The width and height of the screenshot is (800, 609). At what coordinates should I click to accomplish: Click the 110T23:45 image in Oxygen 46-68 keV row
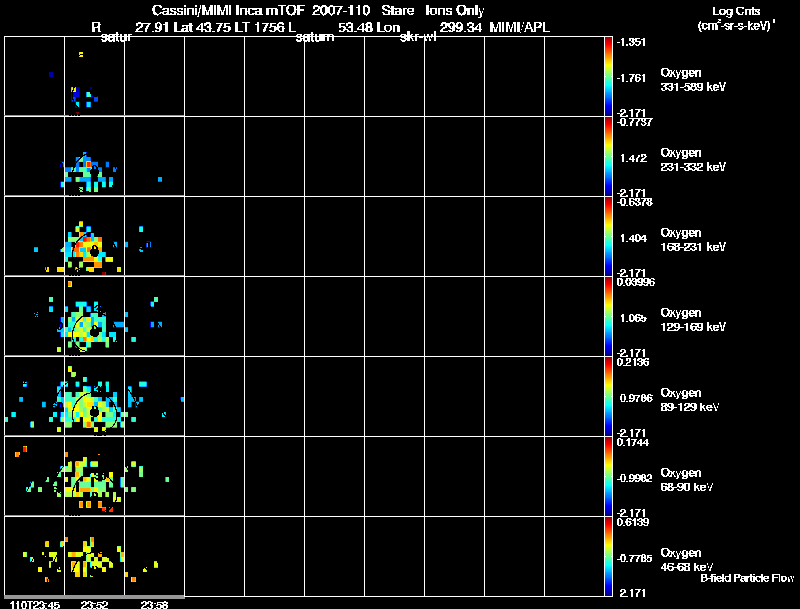34,556
